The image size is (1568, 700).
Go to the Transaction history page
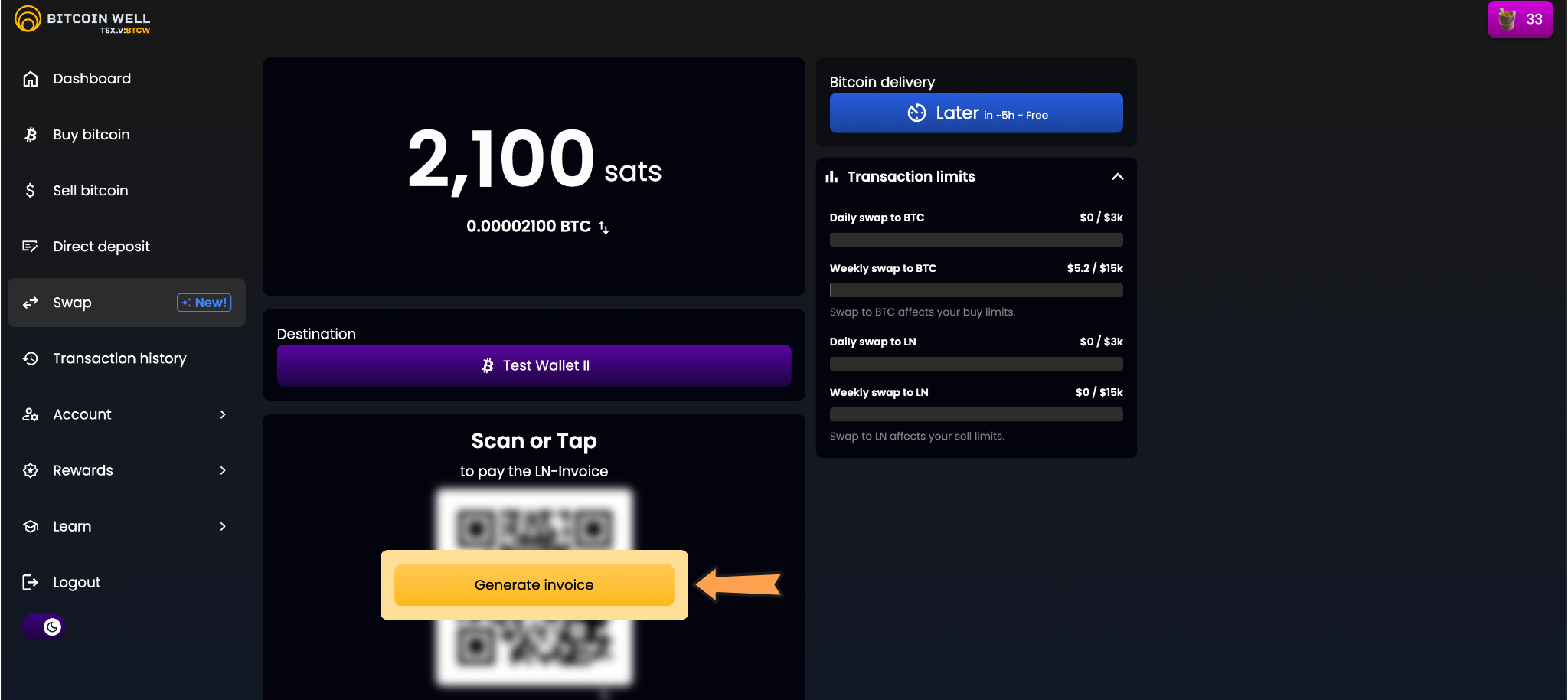119,358
